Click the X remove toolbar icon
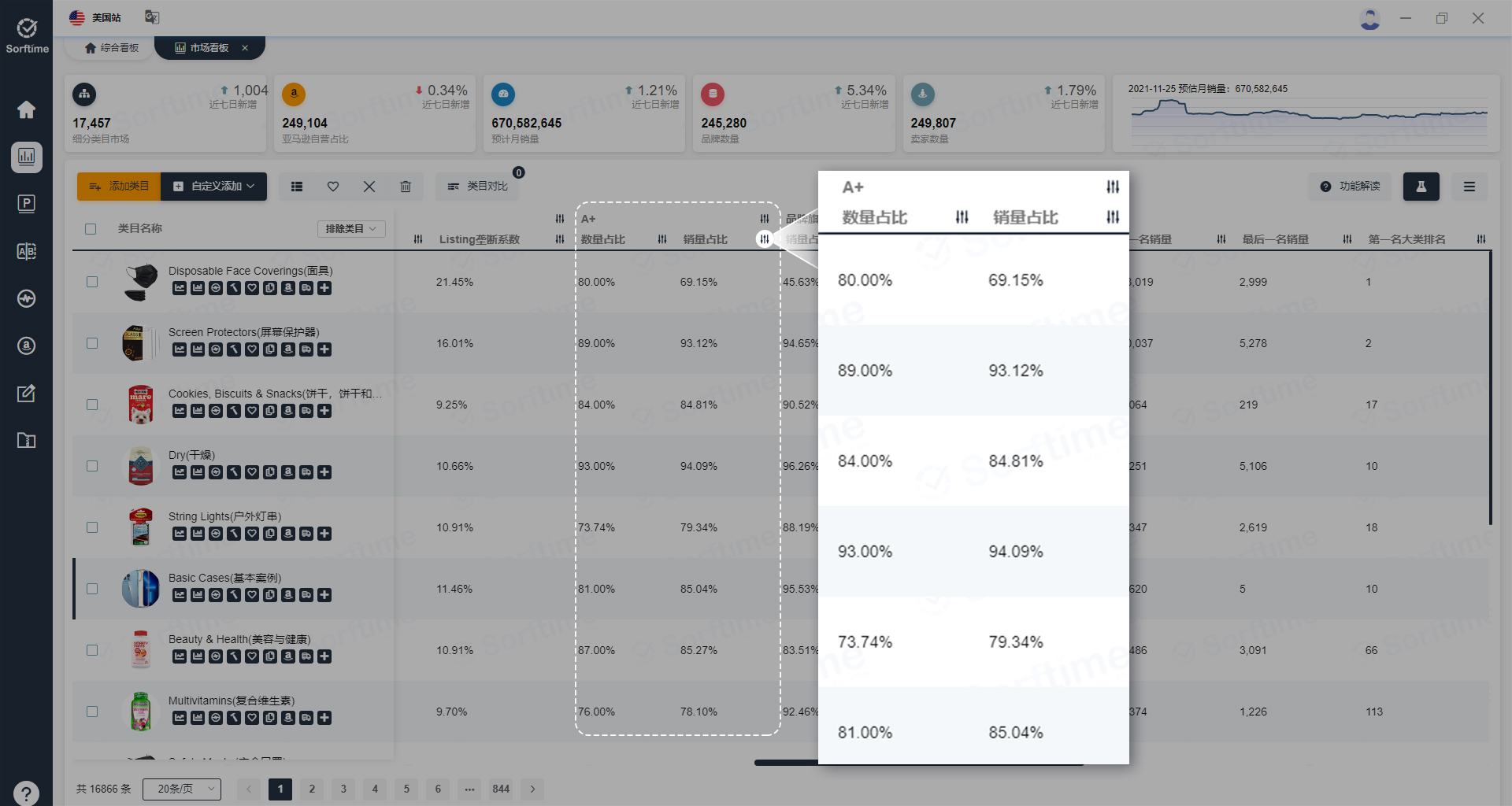The width and height of the screenshot is (1512, 806). click(x=369, y=187)
